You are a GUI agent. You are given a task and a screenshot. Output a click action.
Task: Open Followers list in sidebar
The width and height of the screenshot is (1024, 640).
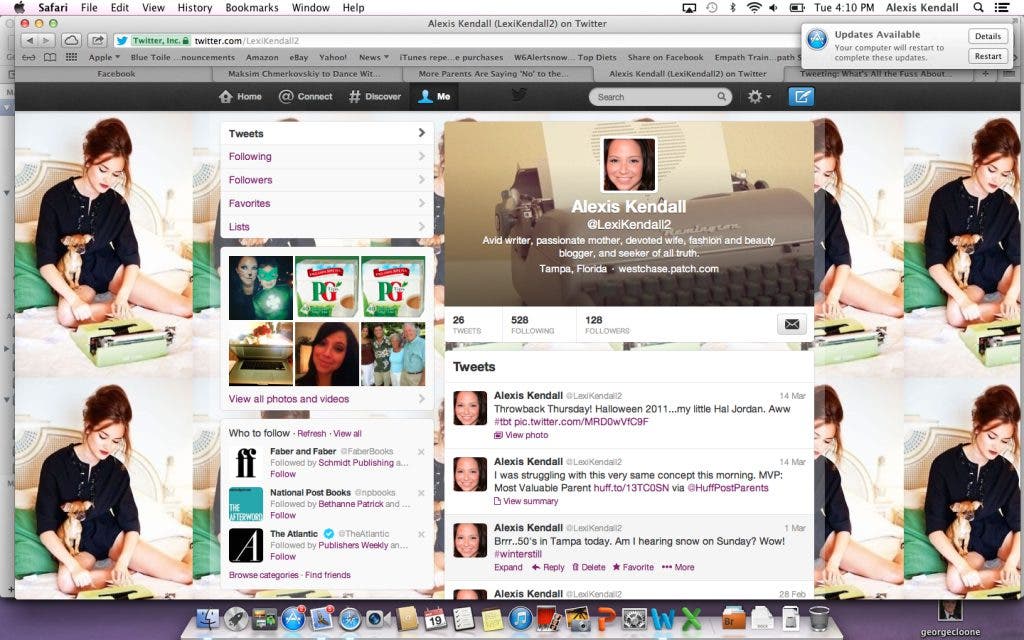click(x=327, y=180)
